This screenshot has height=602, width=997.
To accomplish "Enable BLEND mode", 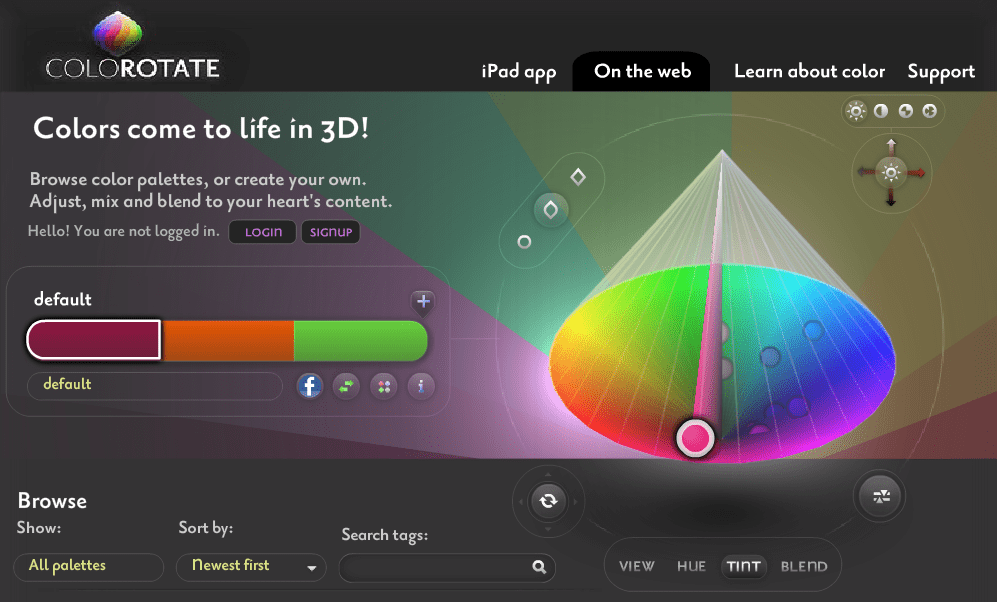I will pos(804,566).
